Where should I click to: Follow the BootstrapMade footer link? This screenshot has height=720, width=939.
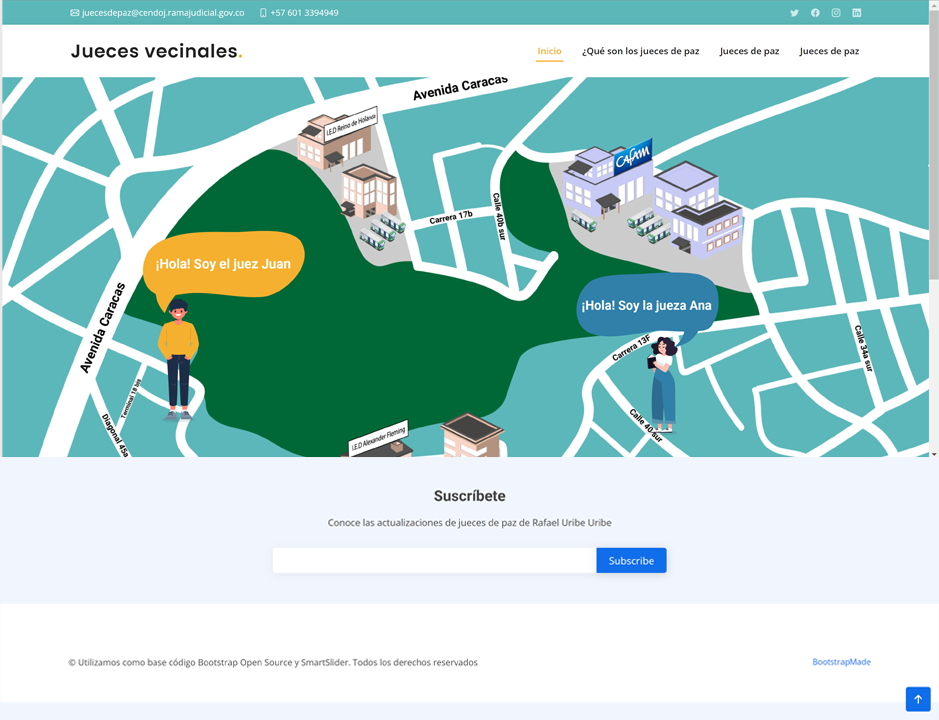(x=841, y=662)
